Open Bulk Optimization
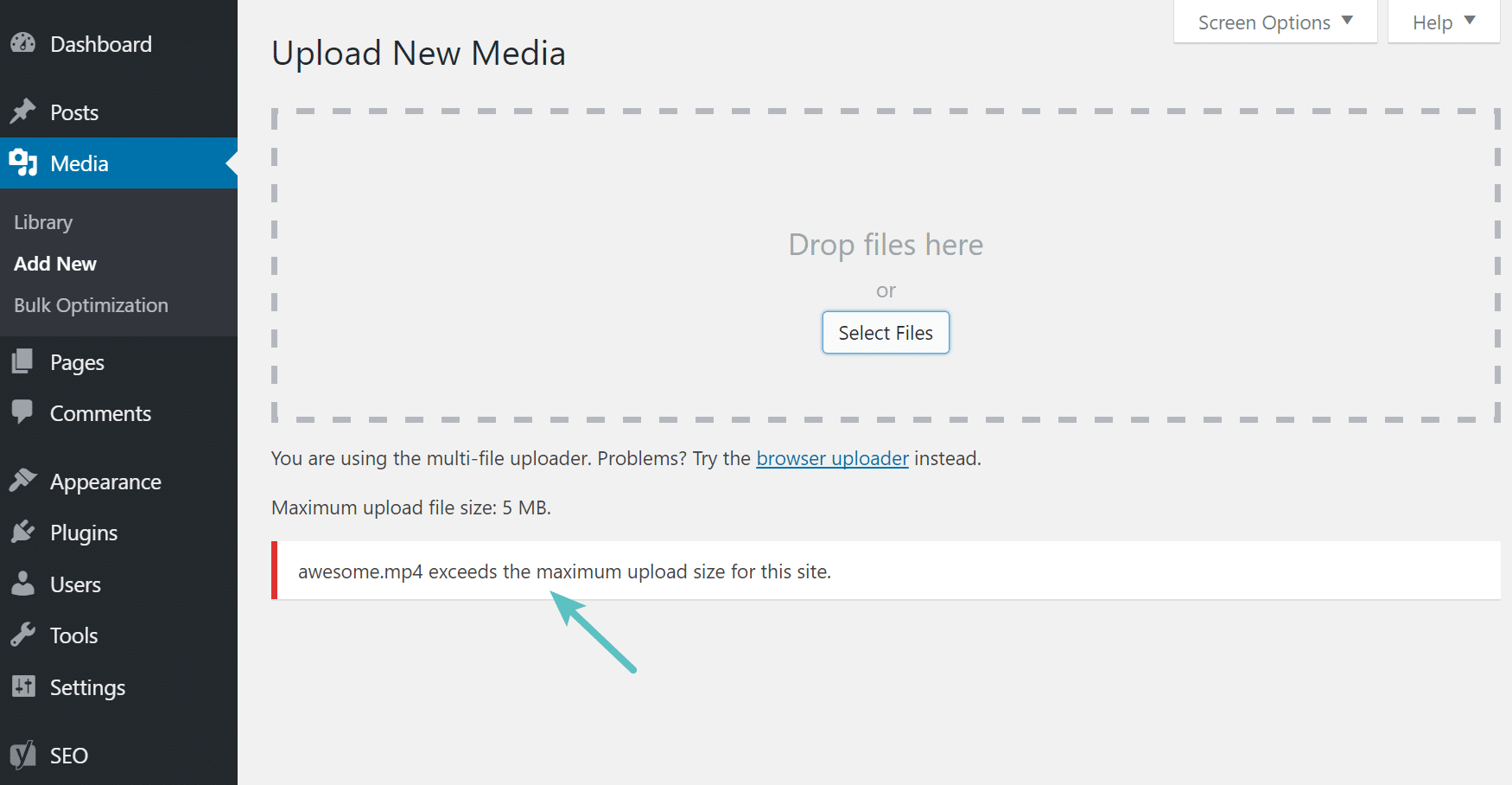Screen dimensions: 1512x785 click(90, 304)
